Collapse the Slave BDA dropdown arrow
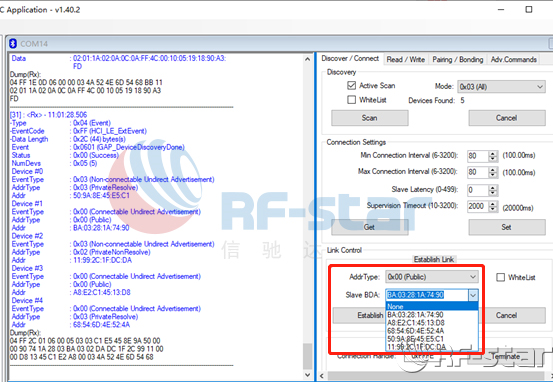The width and height of the screenshot is (553, 382). click(x=473, y=295)
